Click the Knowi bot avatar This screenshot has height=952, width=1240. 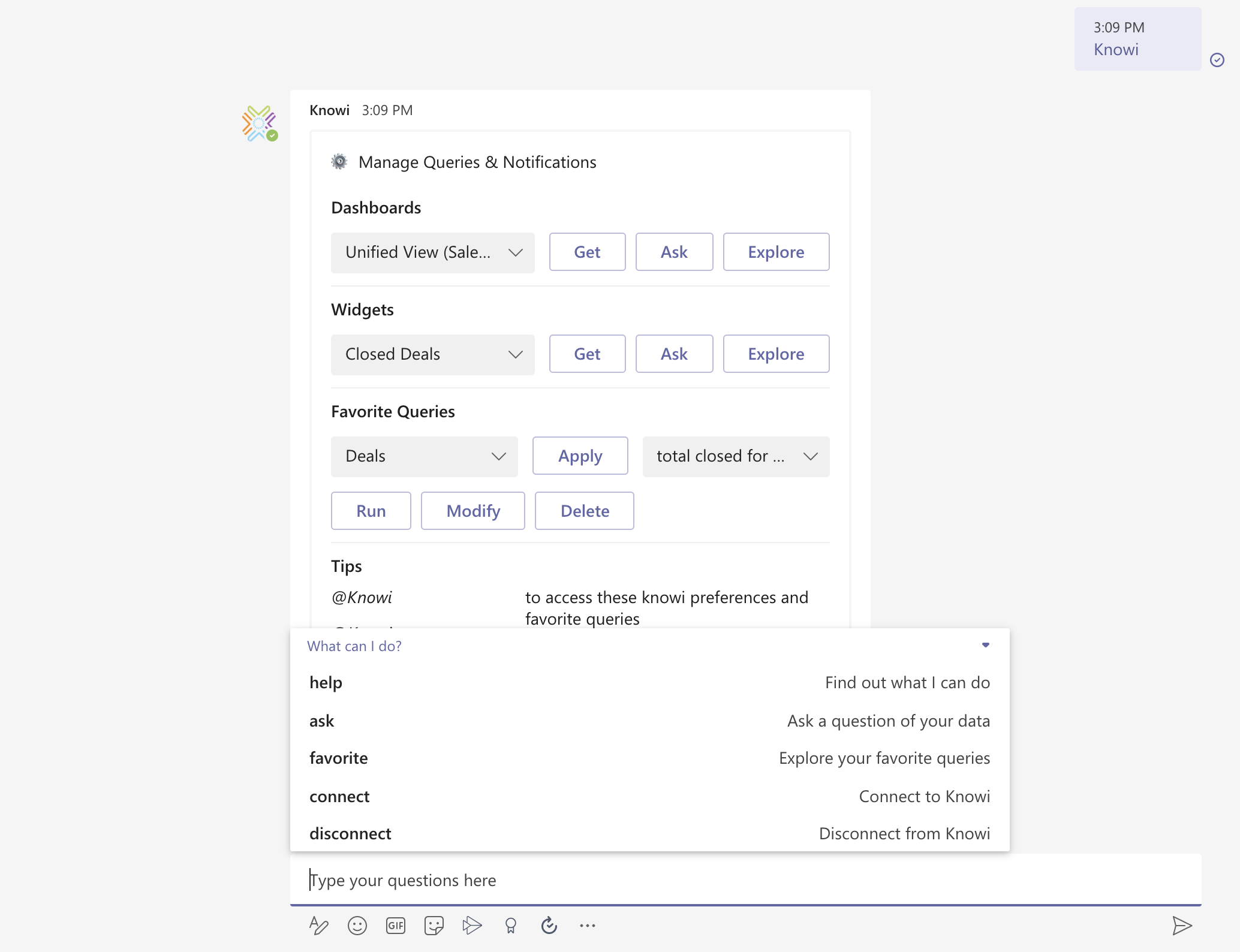tap(259, 123)
